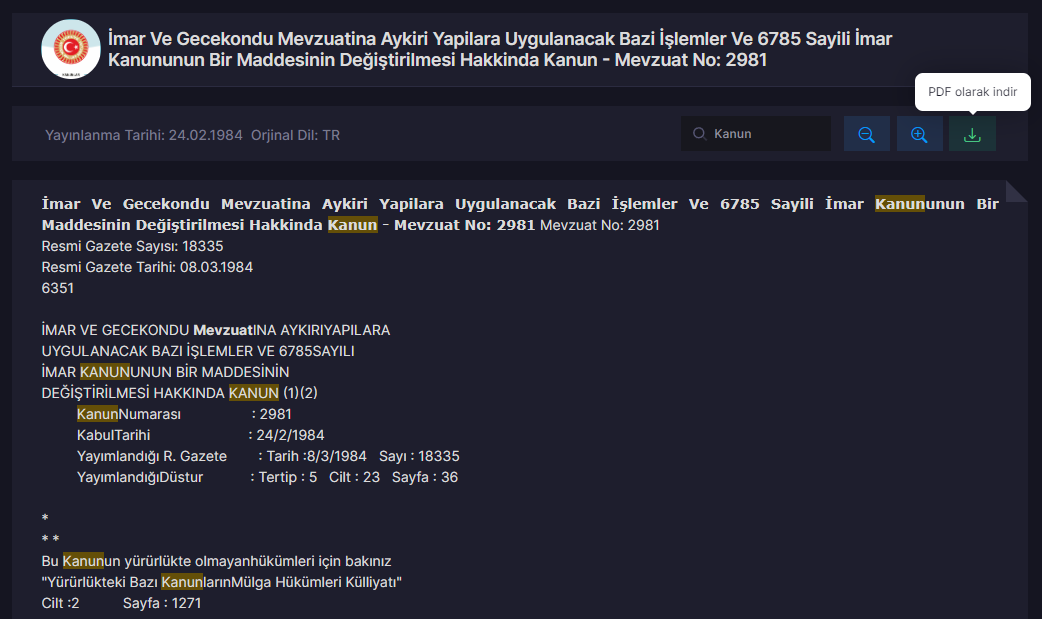
Task: Download the document as PDF
Action: tap(972, 134)
